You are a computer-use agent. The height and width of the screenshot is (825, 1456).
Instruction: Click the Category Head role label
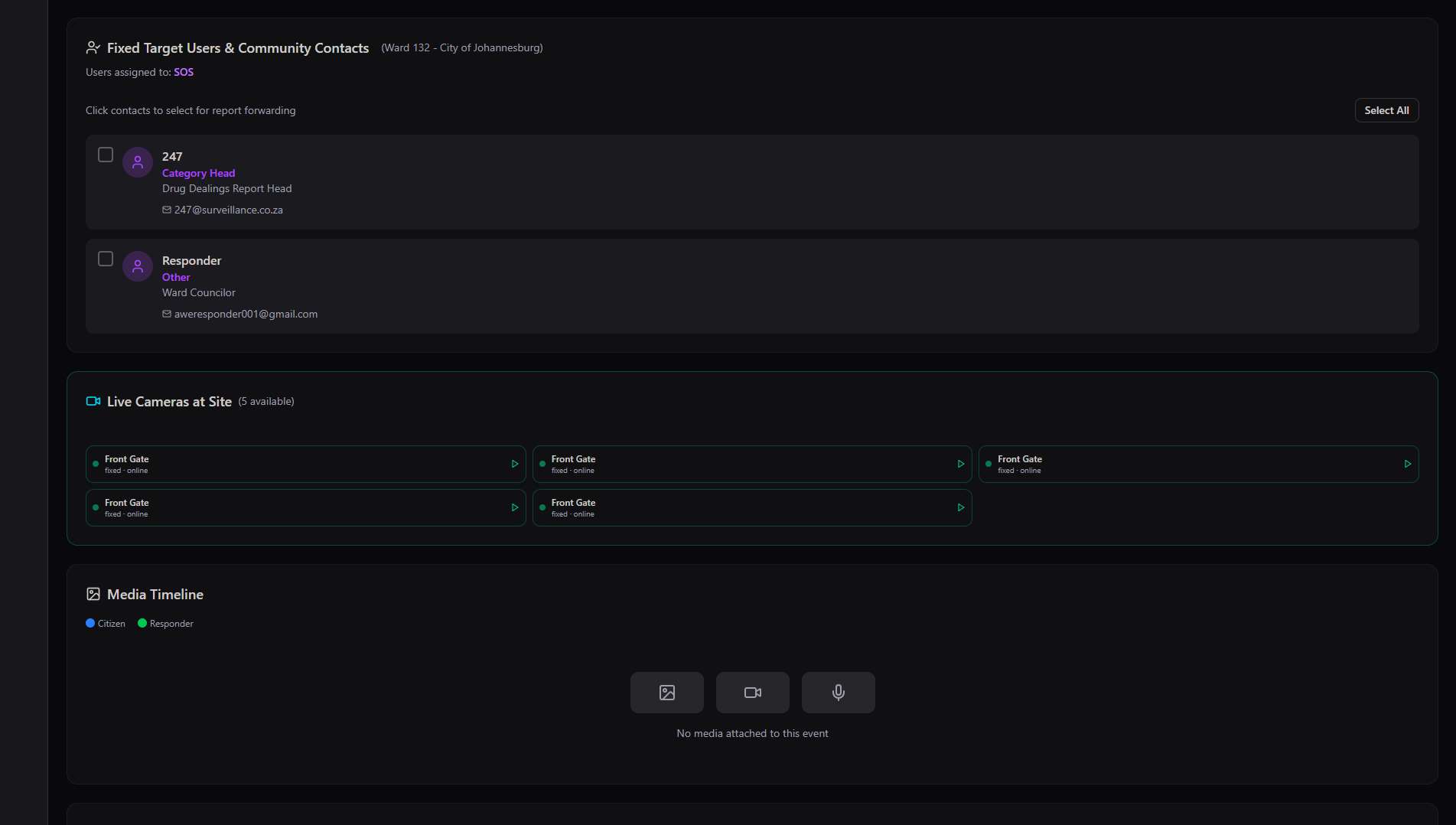tap(198, 173)
